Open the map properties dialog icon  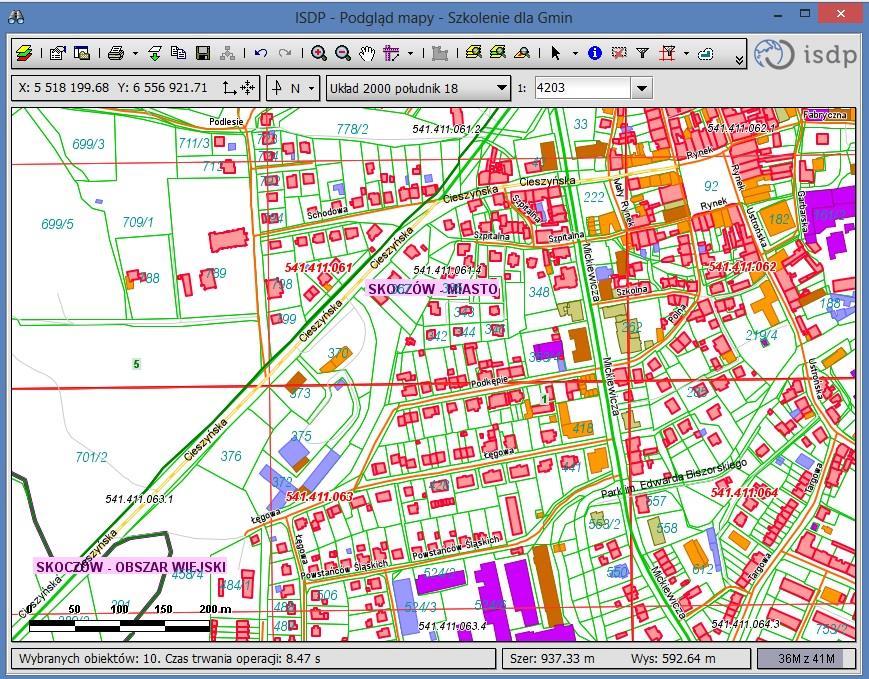[58, 53]
